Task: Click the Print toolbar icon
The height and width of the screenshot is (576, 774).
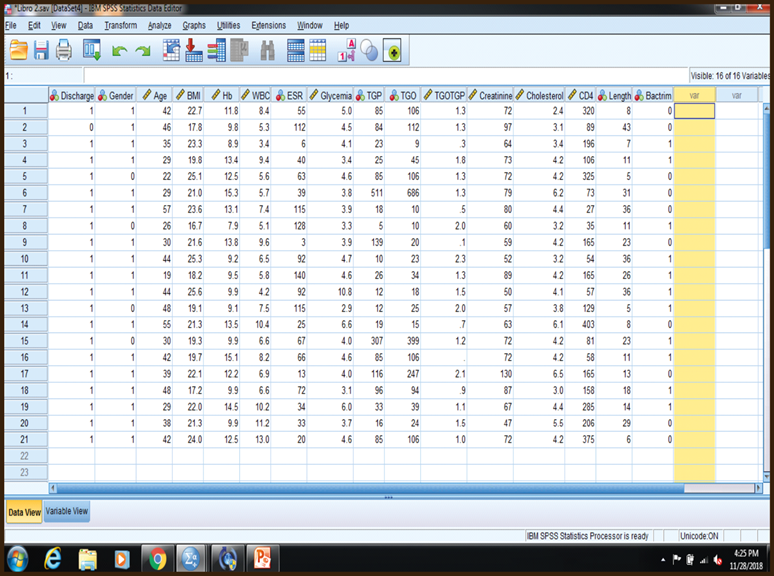Action: point(64,50)
